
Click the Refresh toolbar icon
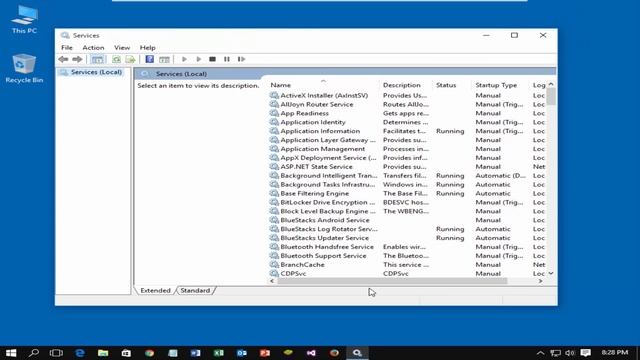(x=117, y=59)
